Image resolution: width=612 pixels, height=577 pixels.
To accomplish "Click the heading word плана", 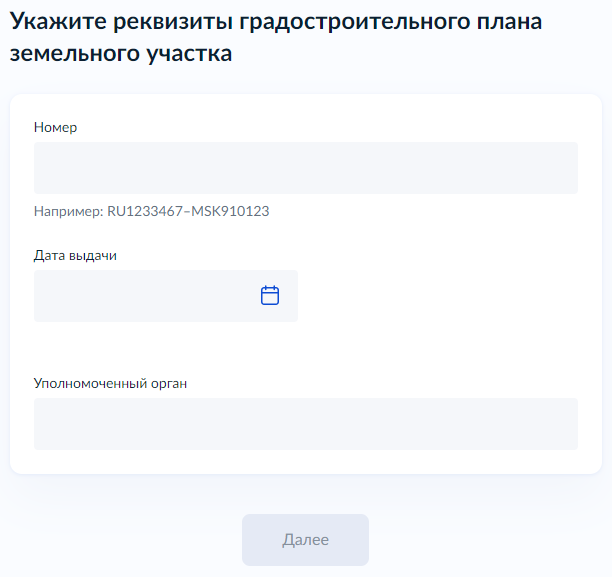I will tap(509, 23).
